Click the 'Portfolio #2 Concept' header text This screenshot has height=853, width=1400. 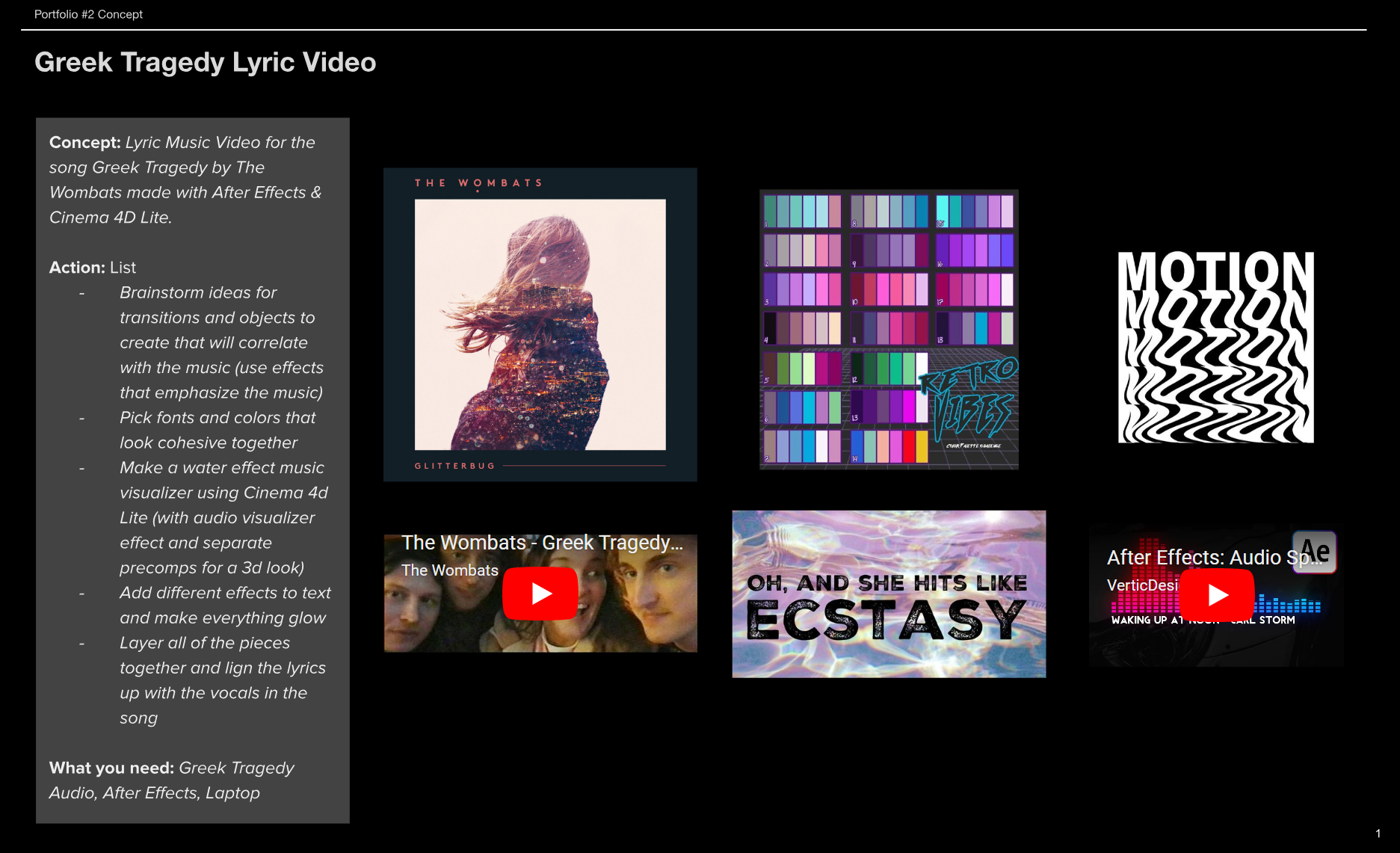(88, 14)
